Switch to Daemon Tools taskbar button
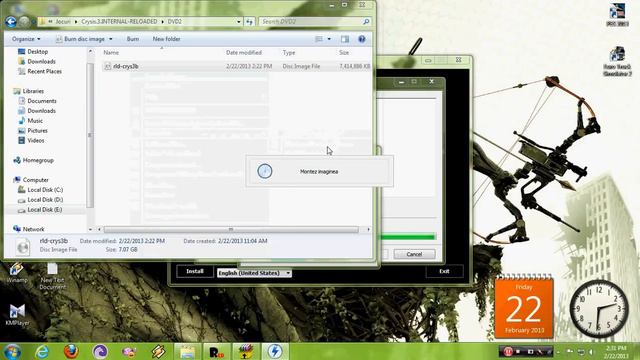 pyautogui.click(x=275, y=351)
